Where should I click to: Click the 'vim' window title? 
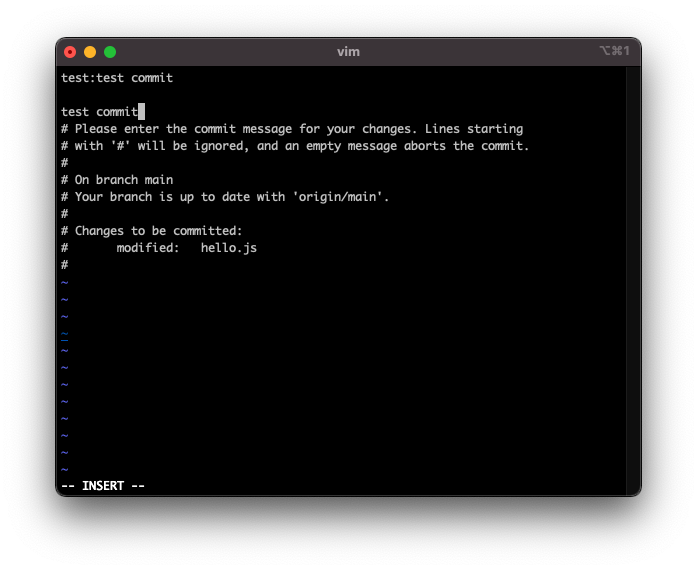(x=348, y=52)
